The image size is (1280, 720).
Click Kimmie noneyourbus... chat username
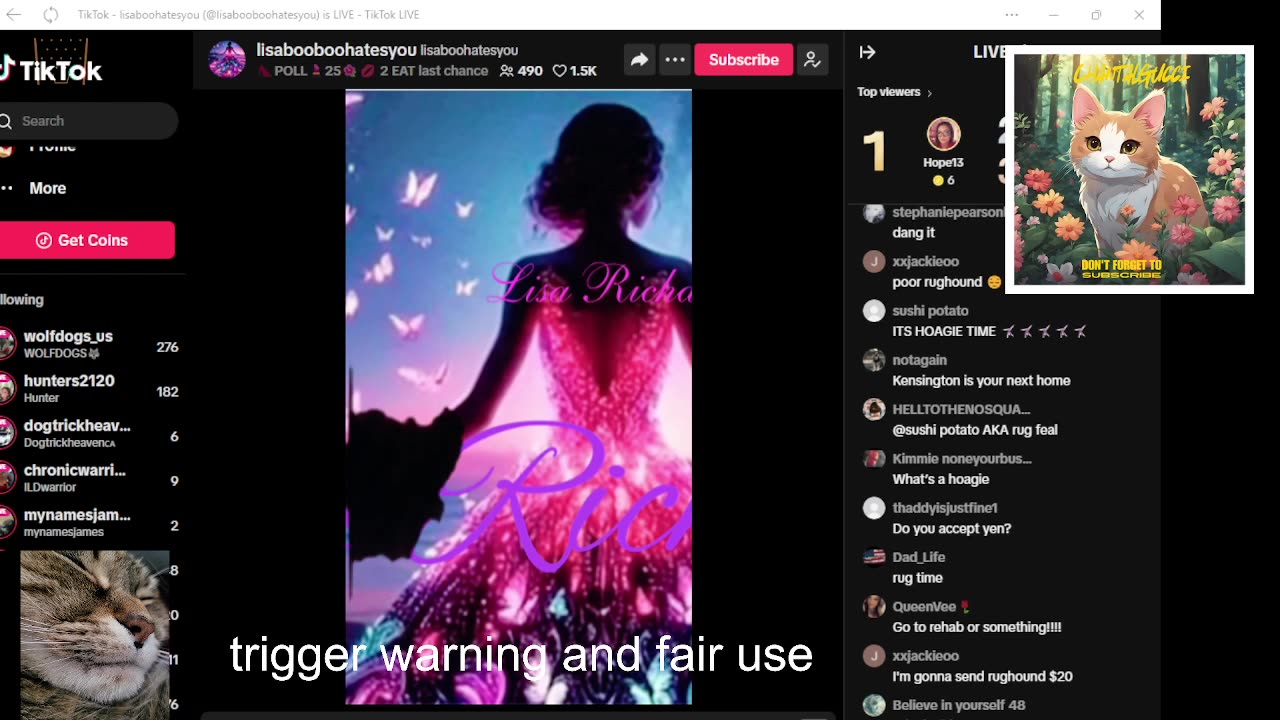pyautogui.click(x=962, y=458)
